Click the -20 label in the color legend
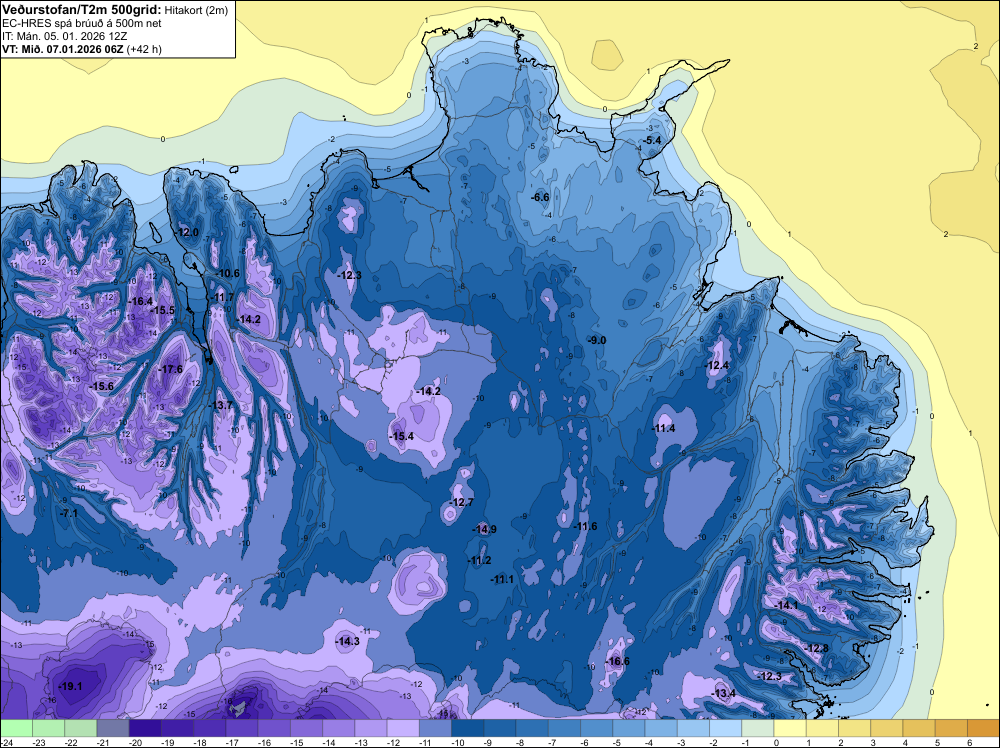The image size is (1000, 748). pos(136,742)
